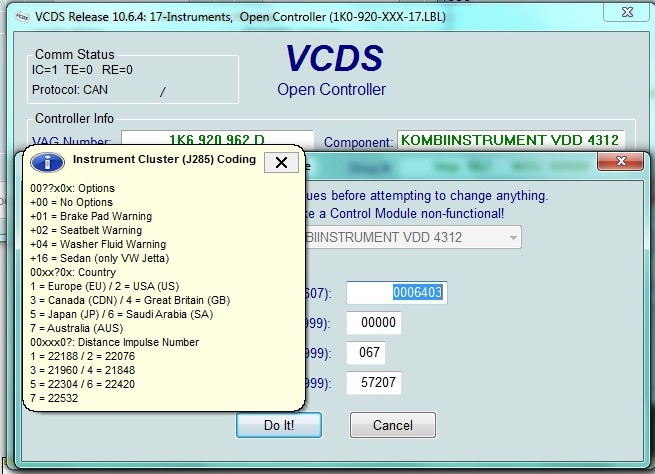Click '+04 = Washer Fluid Warning' line
Screen dimensions: 655x474
[x=98, y=244]
